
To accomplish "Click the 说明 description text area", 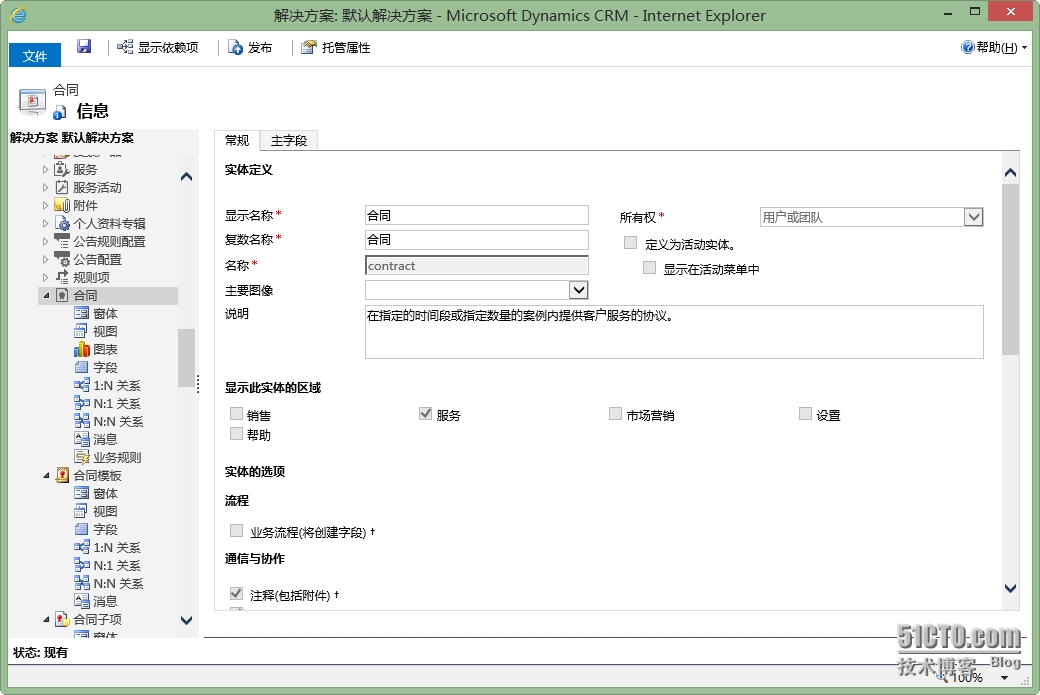I will click(x=674, y=332).
